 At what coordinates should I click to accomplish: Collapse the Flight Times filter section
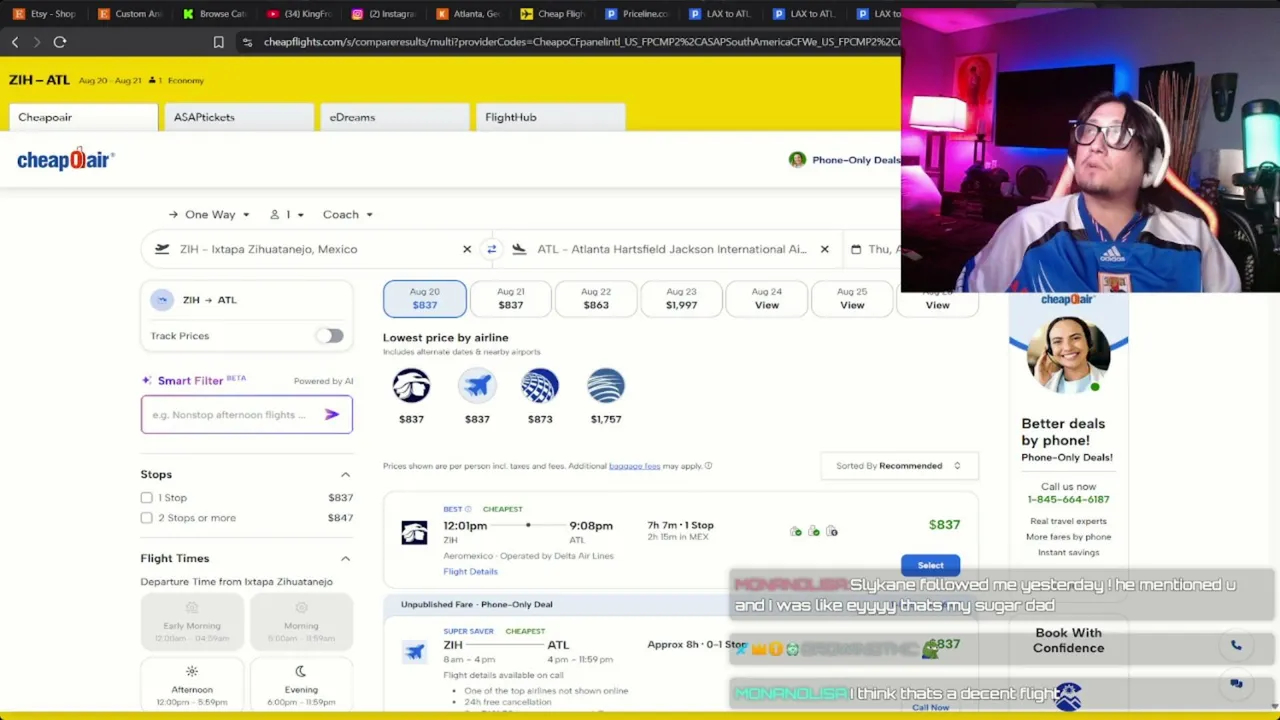346,559
